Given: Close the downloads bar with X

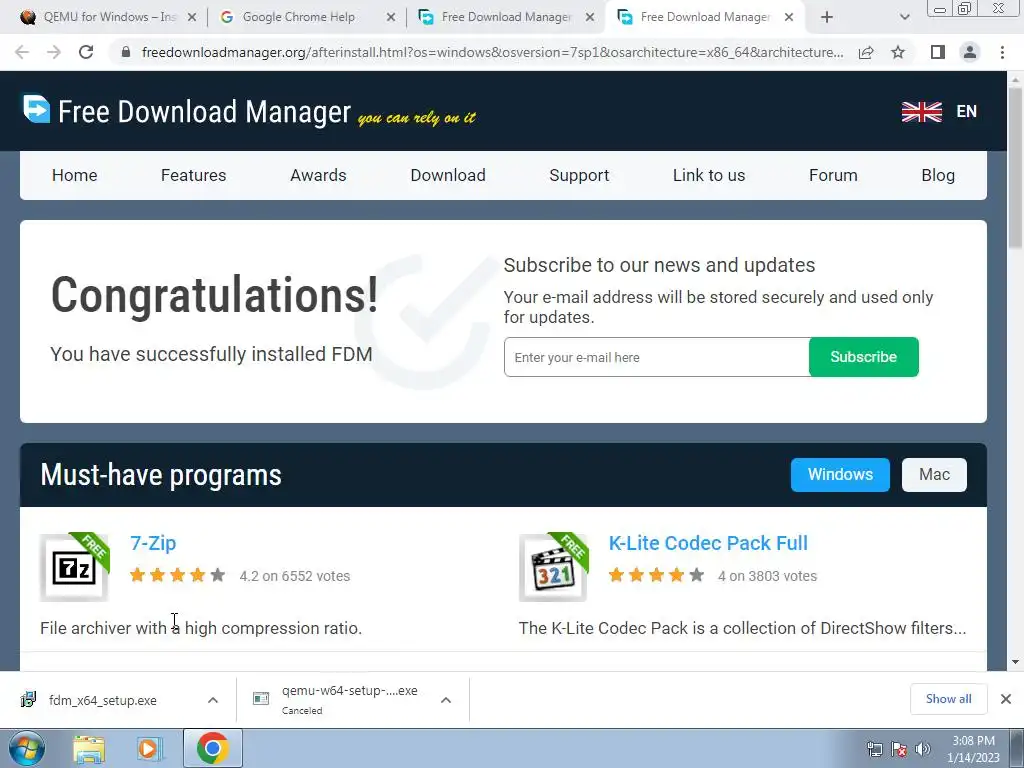Looking at the screenshot, I should (x=1006, y=699).
